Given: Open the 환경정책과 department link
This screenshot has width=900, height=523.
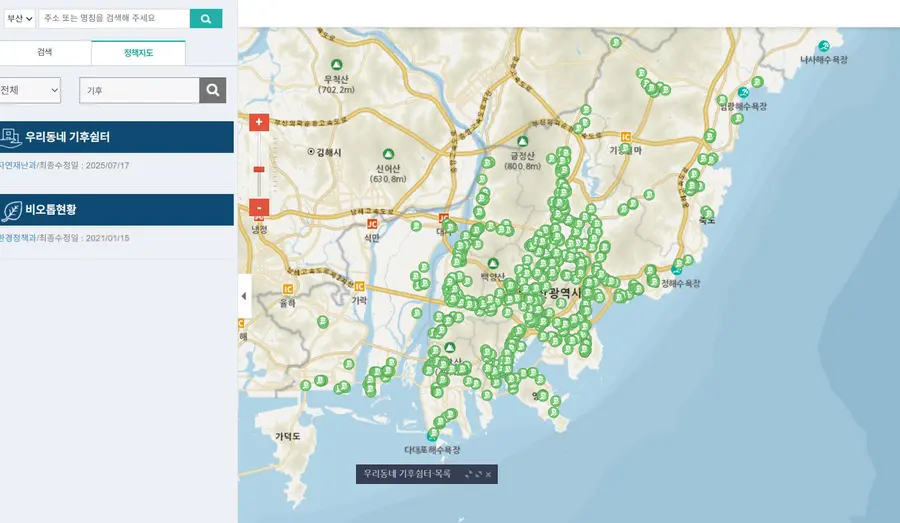Looking at the screenshot, I should click(x=17, y=238).
